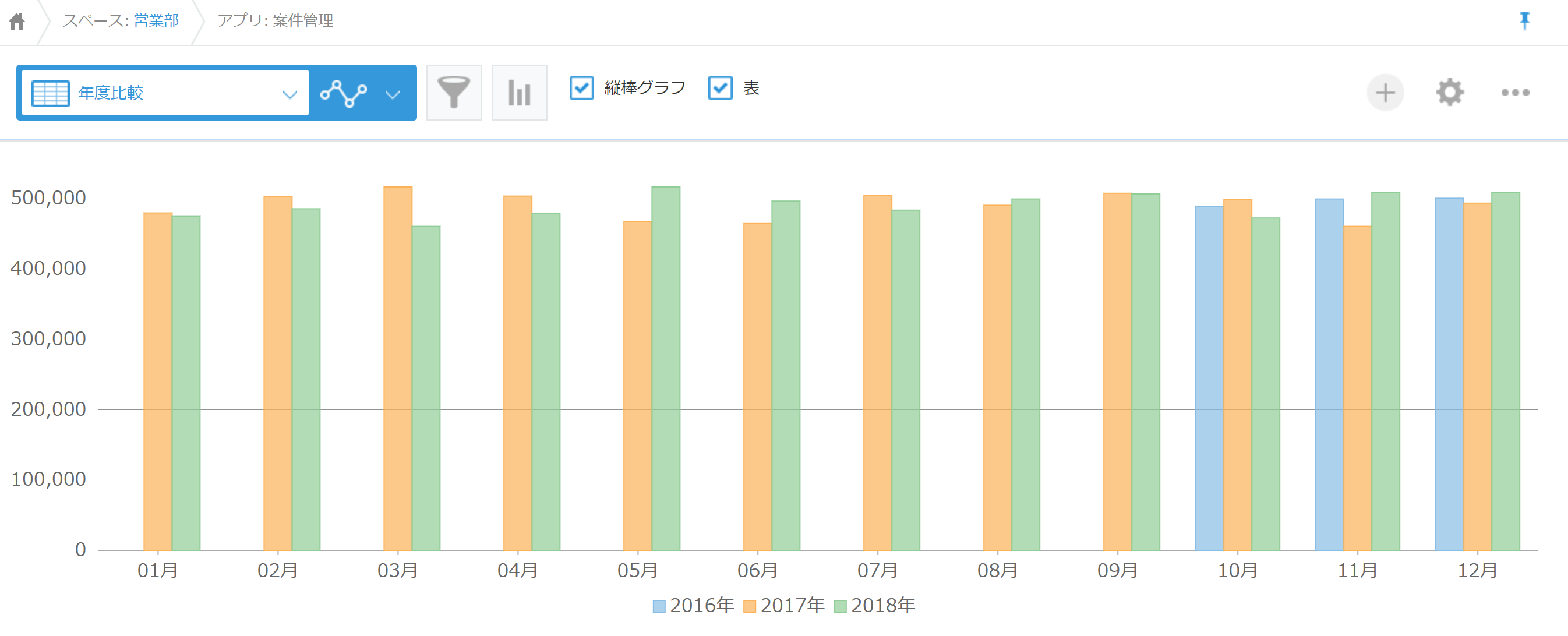Image resolution: width=1568 pixels, height=636 pixels.
Task: Click the 2018年 green bar for 10月
Action: click(x=1266, y=384)
